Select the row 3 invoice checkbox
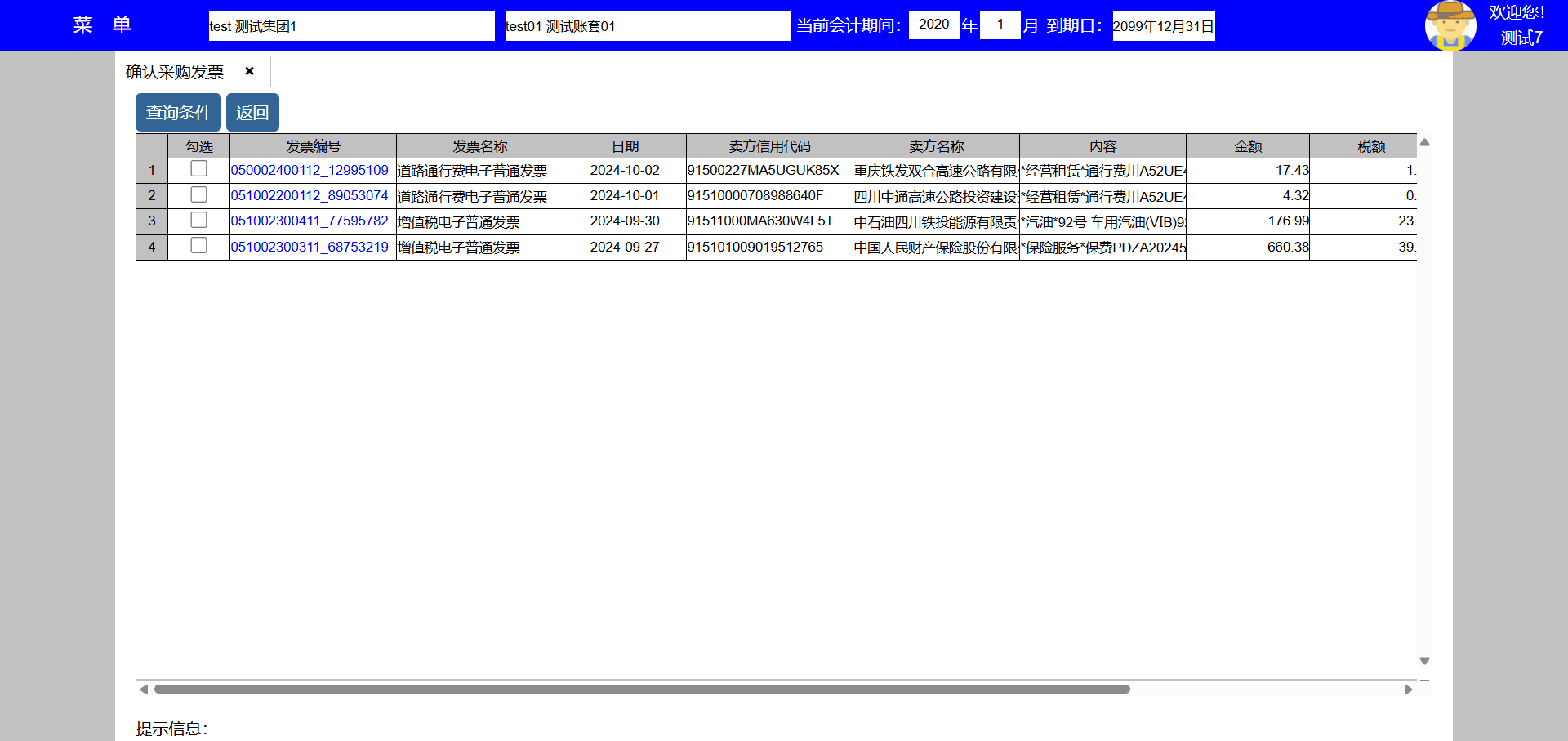Screen dimensions: 1568x741 click(x=198, y=220)
